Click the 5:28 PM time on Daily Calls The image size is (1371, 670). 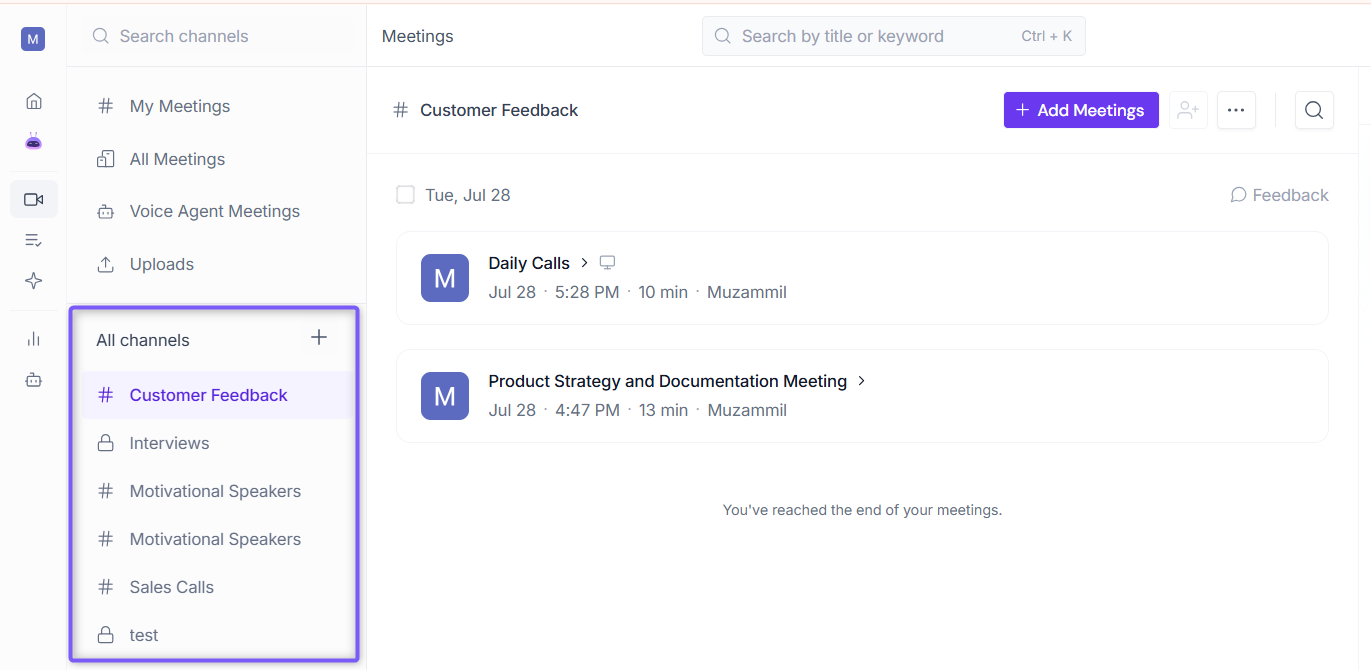(588, 292)
